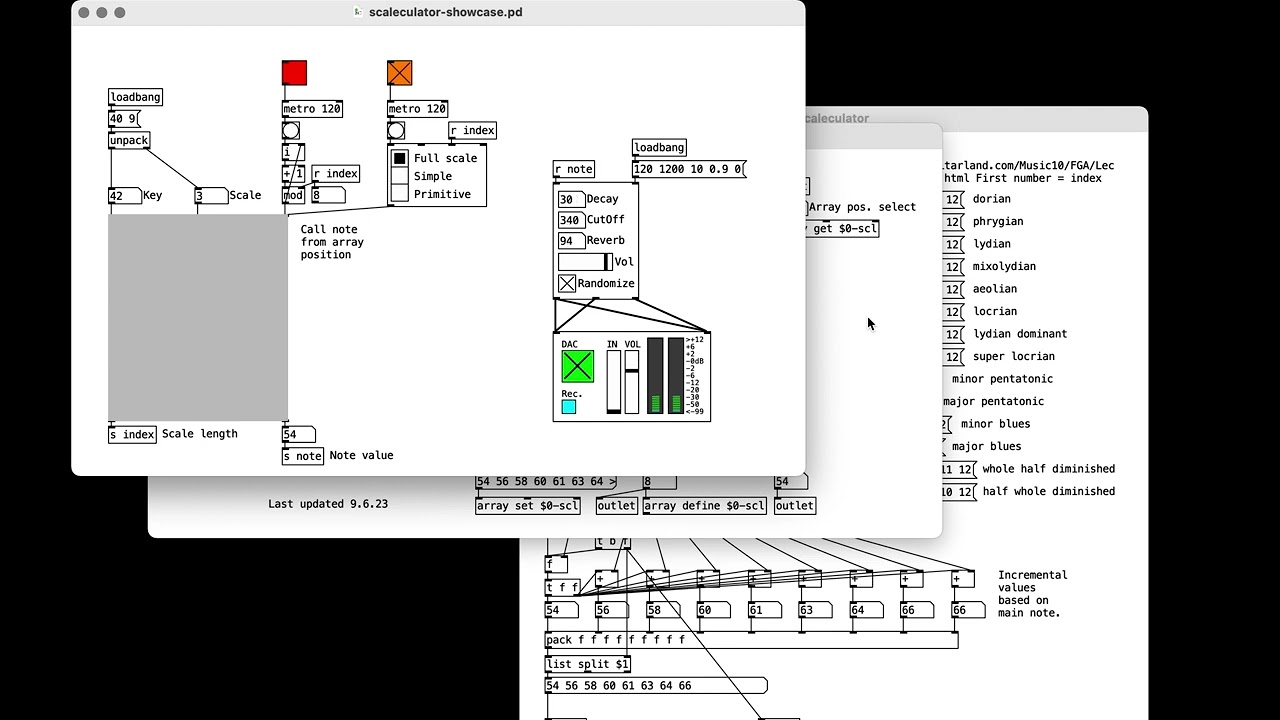The width and height of the screenshot is (1280, 720).
Task: Click the bang under the left metro
Action: 291,131
